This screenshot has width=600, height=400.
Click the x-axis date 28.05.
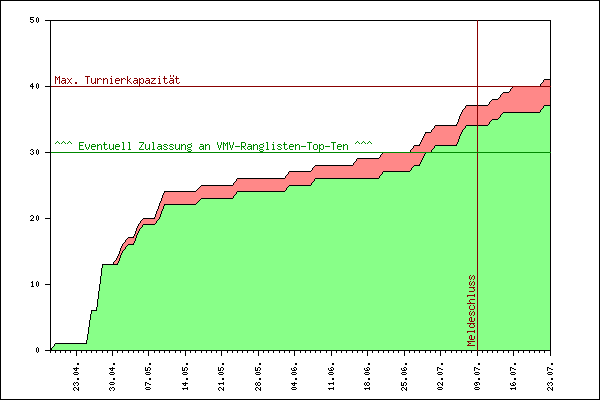coord(259,377)
